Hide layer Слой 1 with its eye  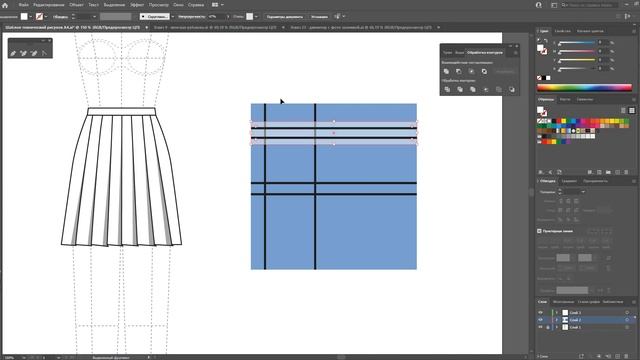[540, 327]
